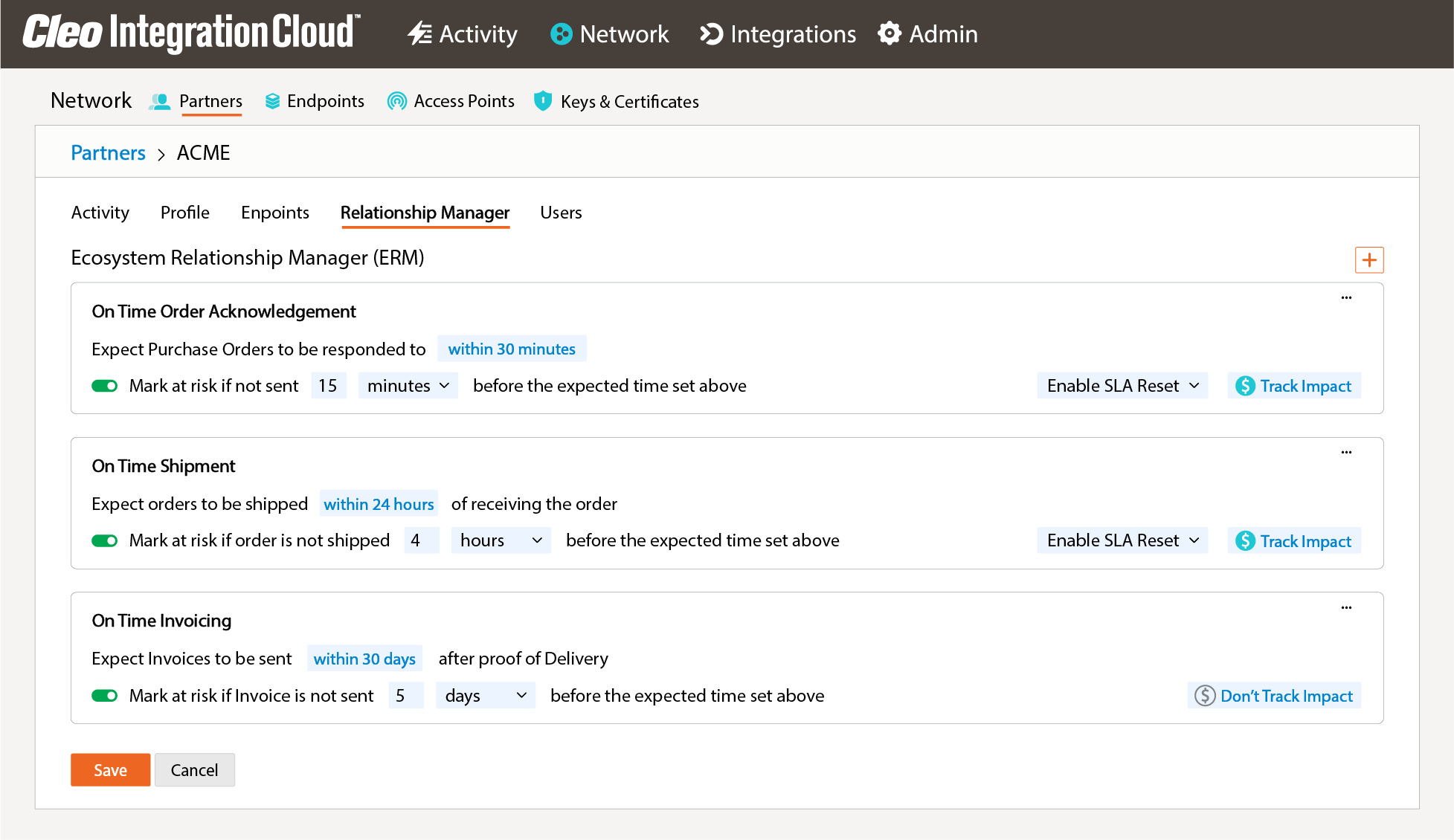1454x840 pixels.
Task: Disable risk marking for On Time Order Acknowledgement
Action: click(x=105, y=385)
